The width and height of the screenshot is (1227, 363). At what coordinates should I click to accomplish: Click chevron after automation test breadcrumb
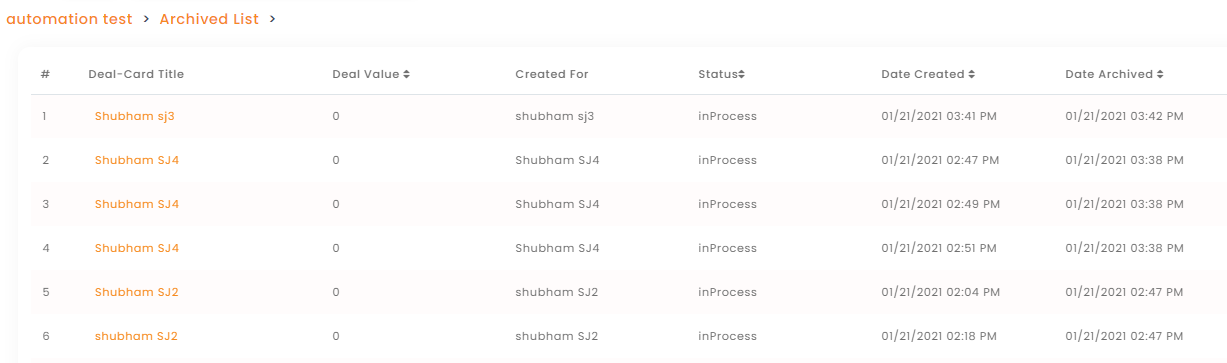146,19
